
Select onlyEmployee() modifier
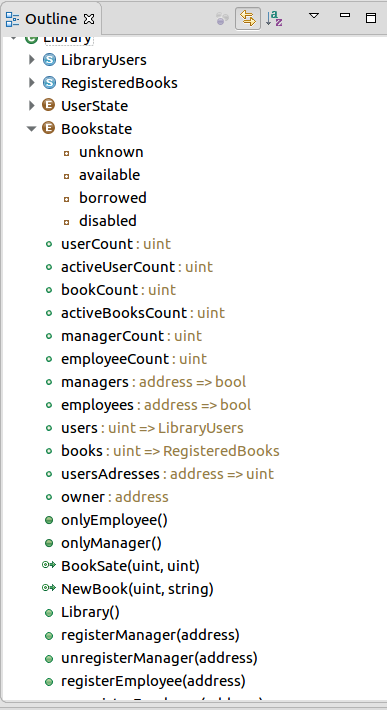(114, 521)
